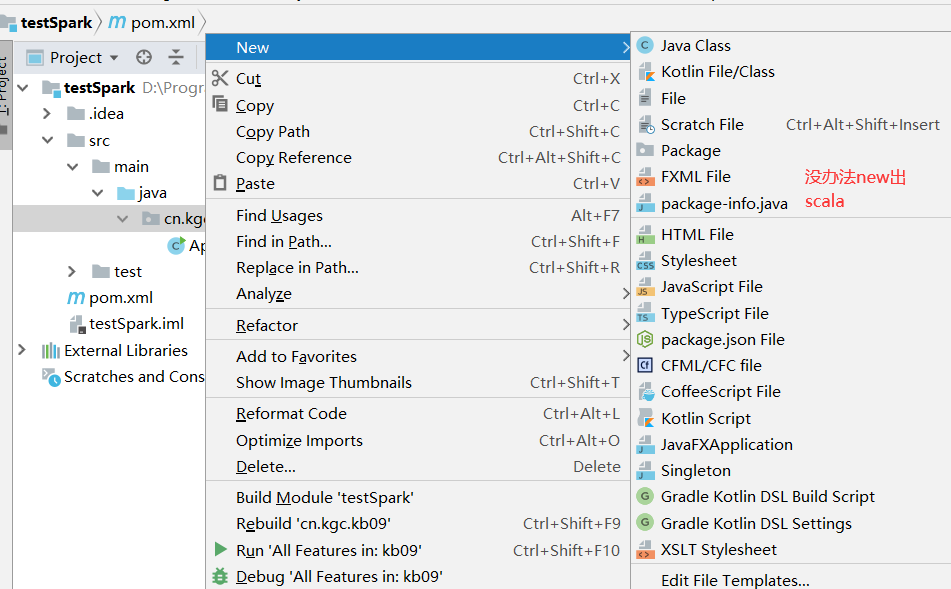Choose Replace in Path...
951x589 pixels.
[x=418, y=268]
